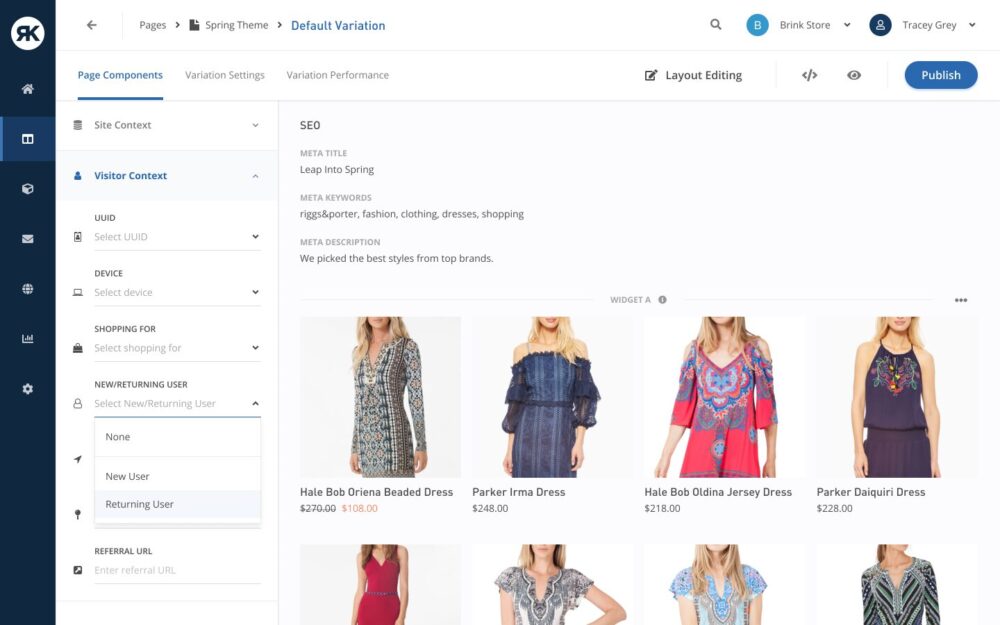Toggle preview with the eye icon
This screenshot has height=625, width=1000.
[854, 75]
